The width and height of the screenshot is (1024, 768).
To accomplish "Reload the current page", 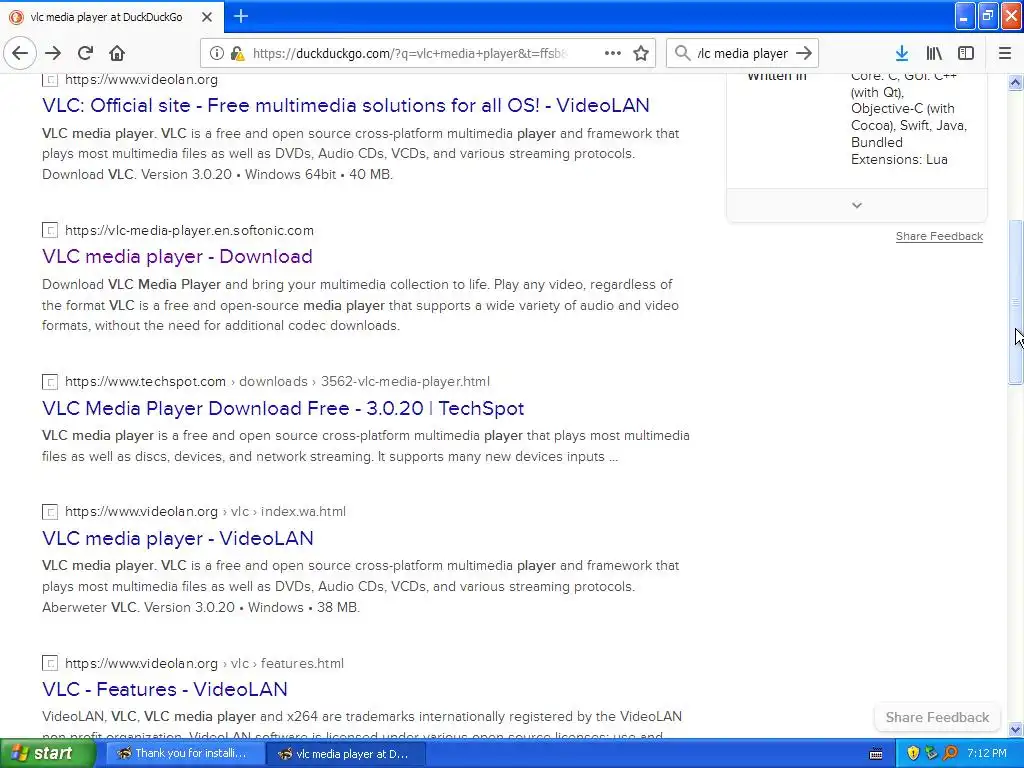I will coord(86,53).
